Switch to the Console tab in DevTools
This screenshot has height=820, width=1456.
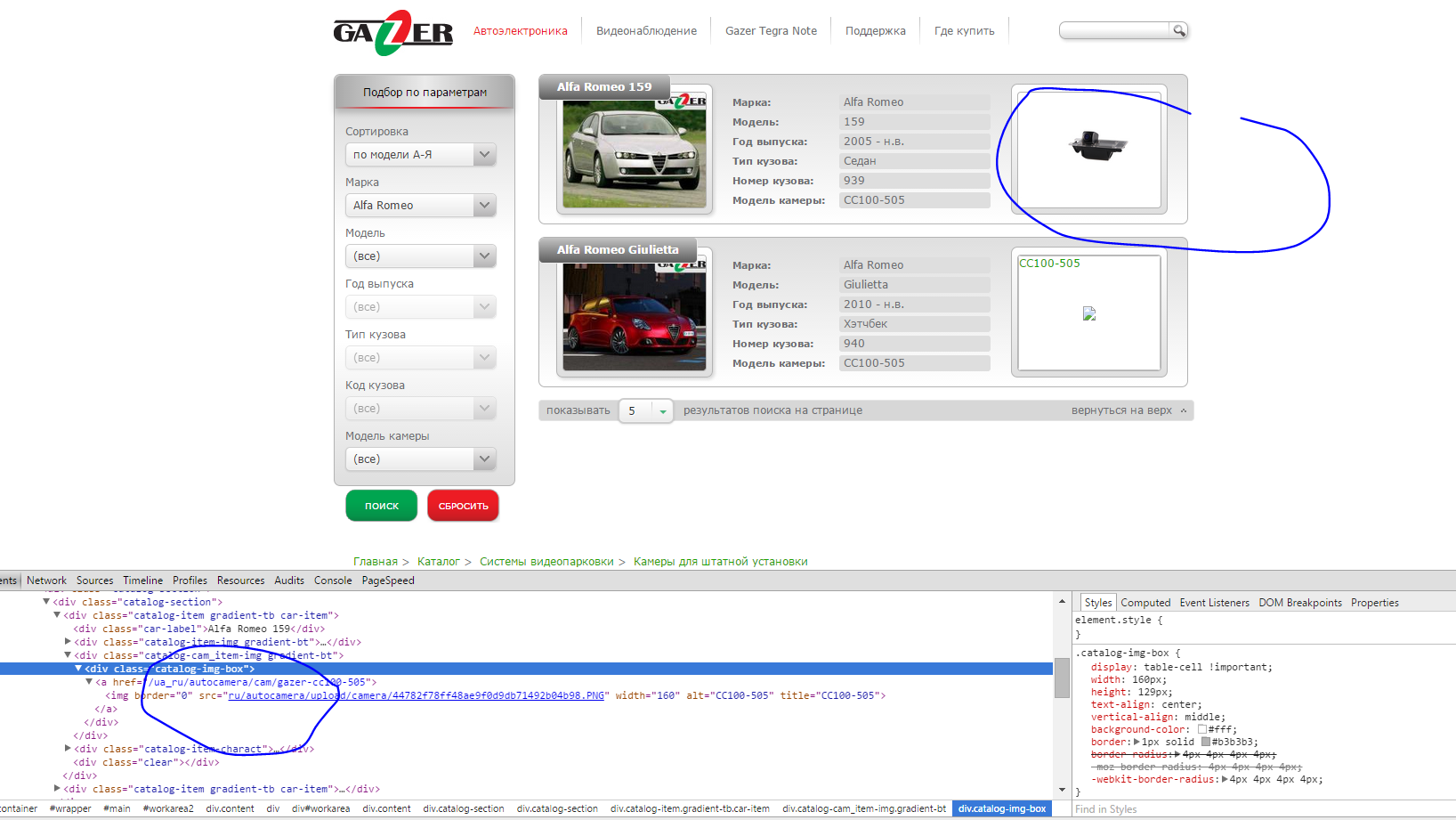click(333, 580)
